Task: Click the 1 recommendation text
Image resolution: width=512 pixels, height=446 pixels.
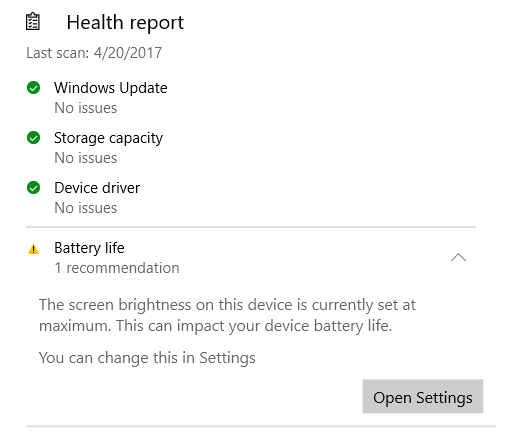Action: point(117,268)
